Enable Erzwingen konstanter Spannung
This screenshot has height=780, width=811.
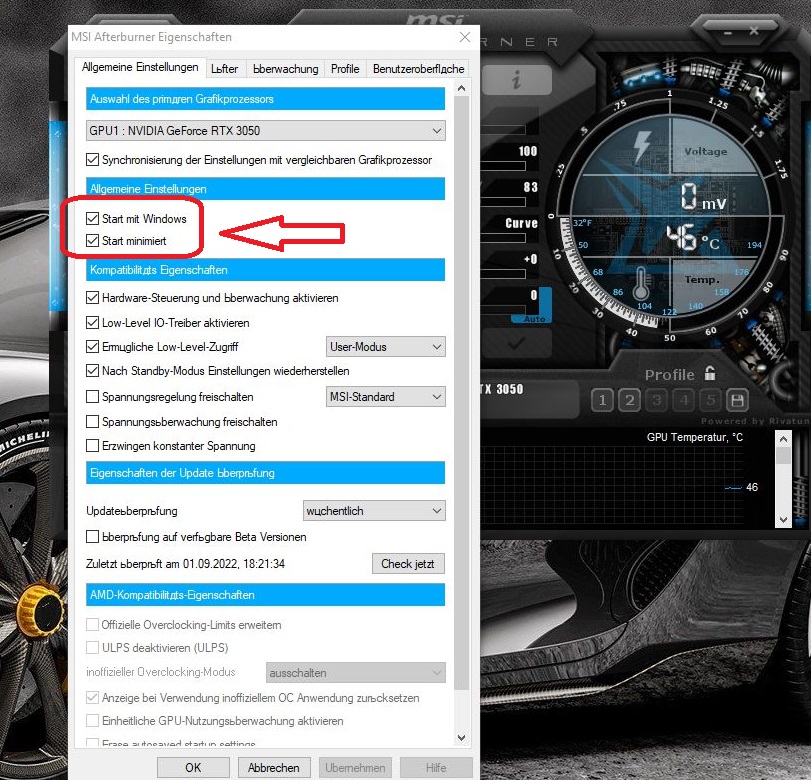tap(93, 446)
